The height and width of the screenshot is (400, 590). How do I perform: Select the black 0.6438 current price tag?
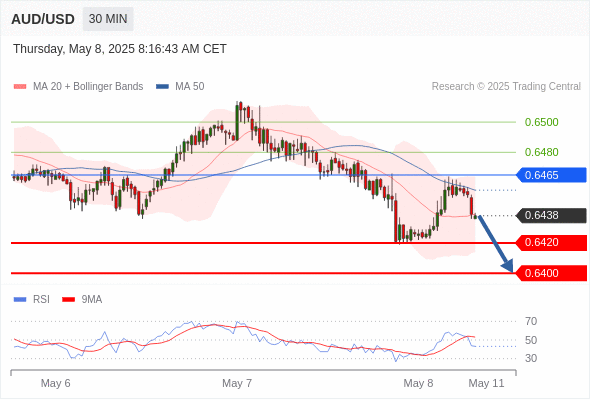pyautogui.click(x=551, y=215)
